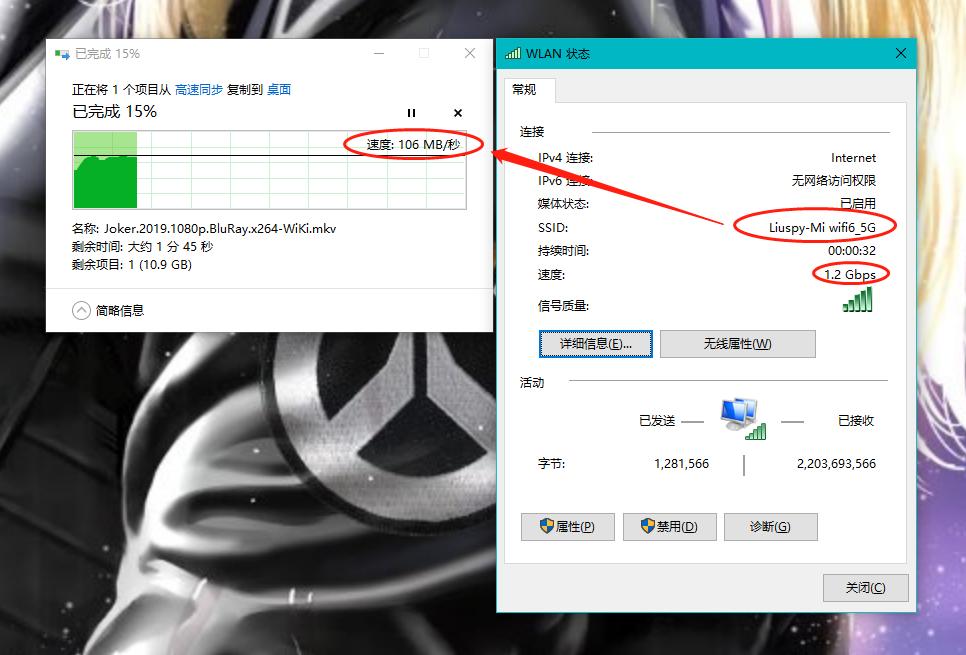Cancel the copy using the X icon
Viewport: 966px width, 655px height.
(457, 113)
